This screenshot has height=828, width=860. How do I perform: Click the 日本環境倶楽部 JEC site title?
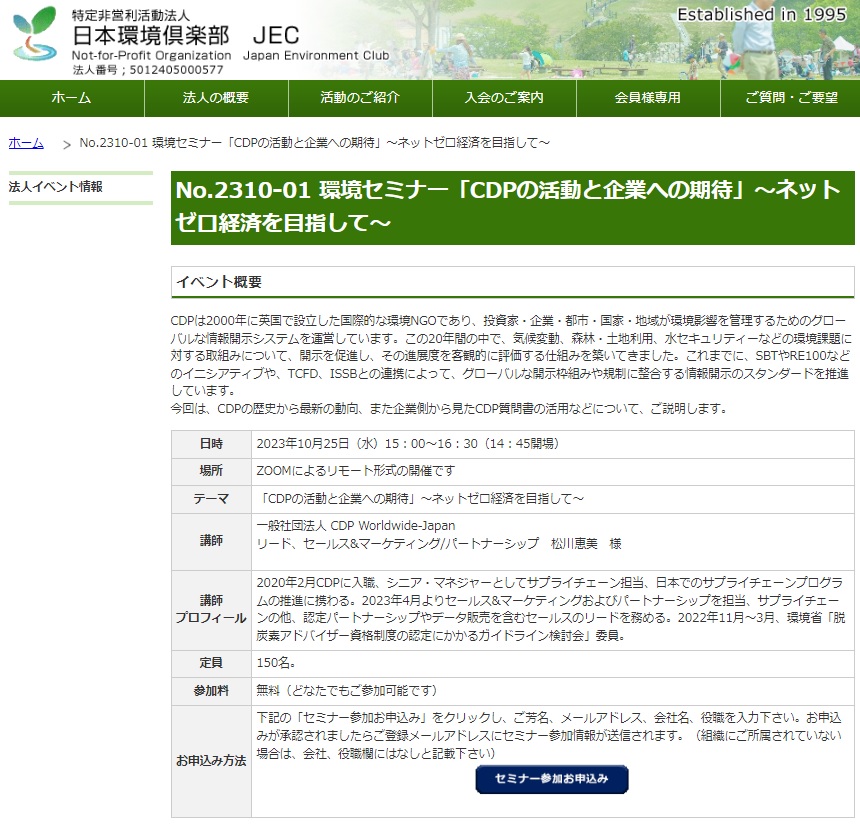[186, 36]
